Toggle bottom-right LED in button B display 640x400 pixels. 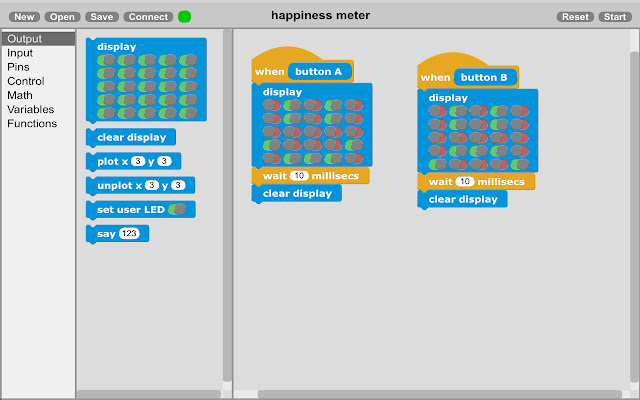pyautogui.click(x=520, y=164)
